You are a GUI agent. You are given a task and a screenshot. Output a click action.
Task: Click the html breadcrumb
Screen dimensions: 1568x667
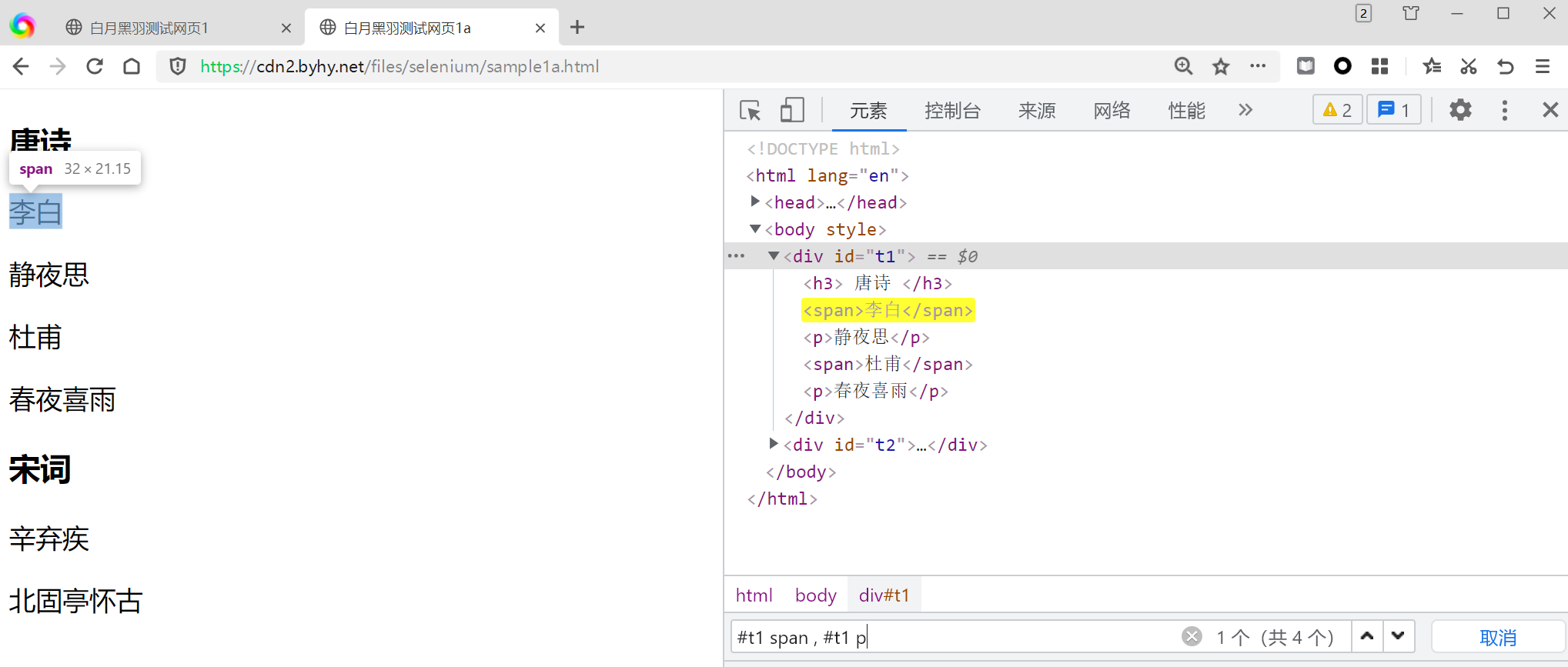pyautogui.click(x=754, y=595)
